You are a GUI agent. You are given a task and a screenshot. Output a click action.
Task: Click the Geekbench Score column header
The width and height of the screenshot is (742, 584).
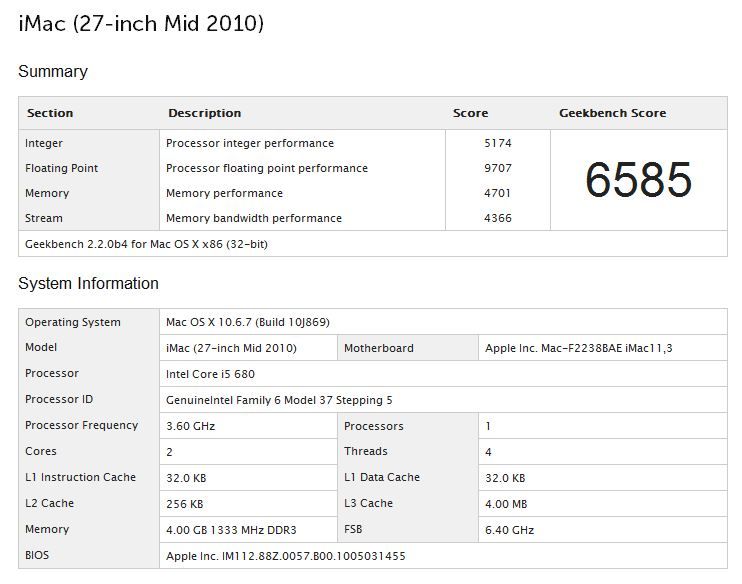(612, 113)
